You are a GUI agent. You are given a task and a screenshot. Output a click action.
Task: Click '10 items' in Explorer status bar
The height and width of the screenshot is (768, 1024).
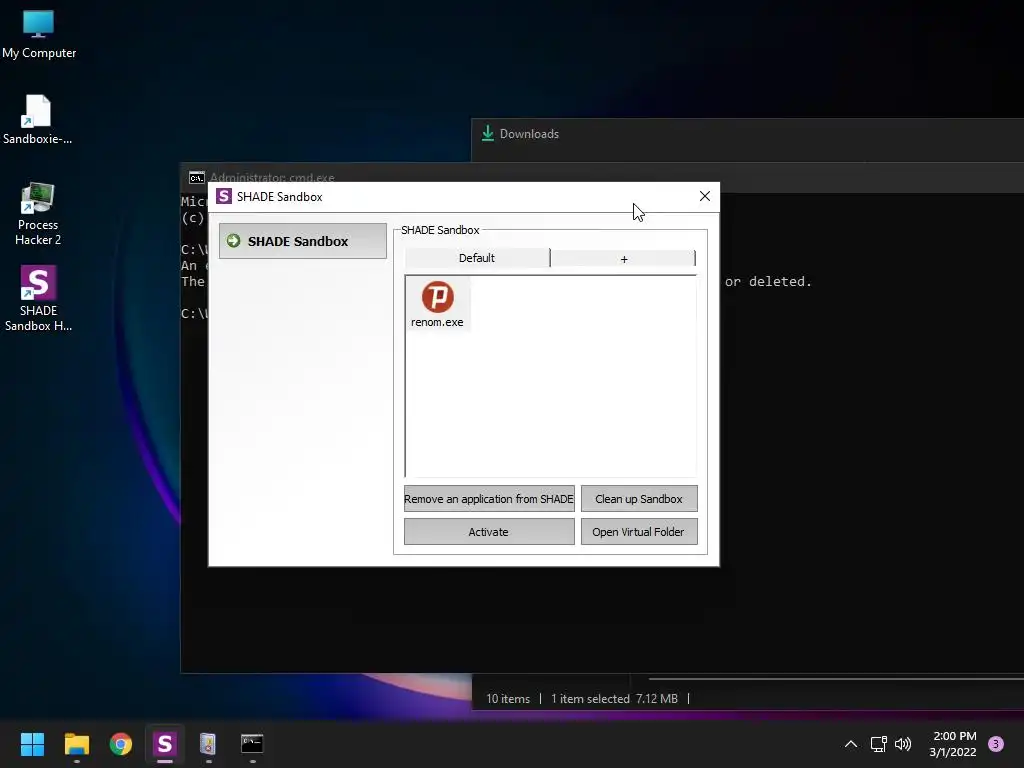508,699
